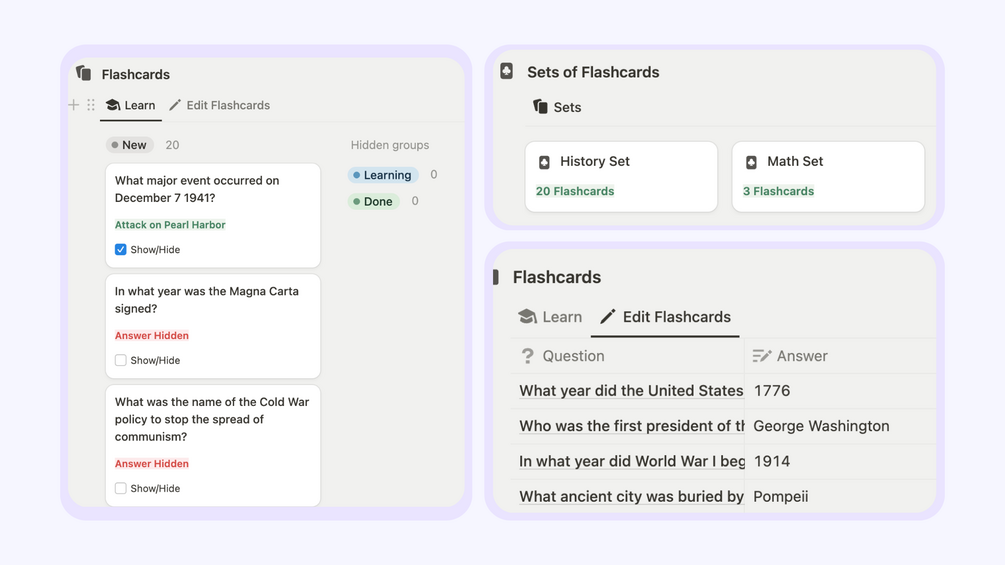Image resolution: width=1005 pixels, height=565 pixels.
Task: Click the History Set card icon
Action: pyautogui.click(x=544, y=162)
